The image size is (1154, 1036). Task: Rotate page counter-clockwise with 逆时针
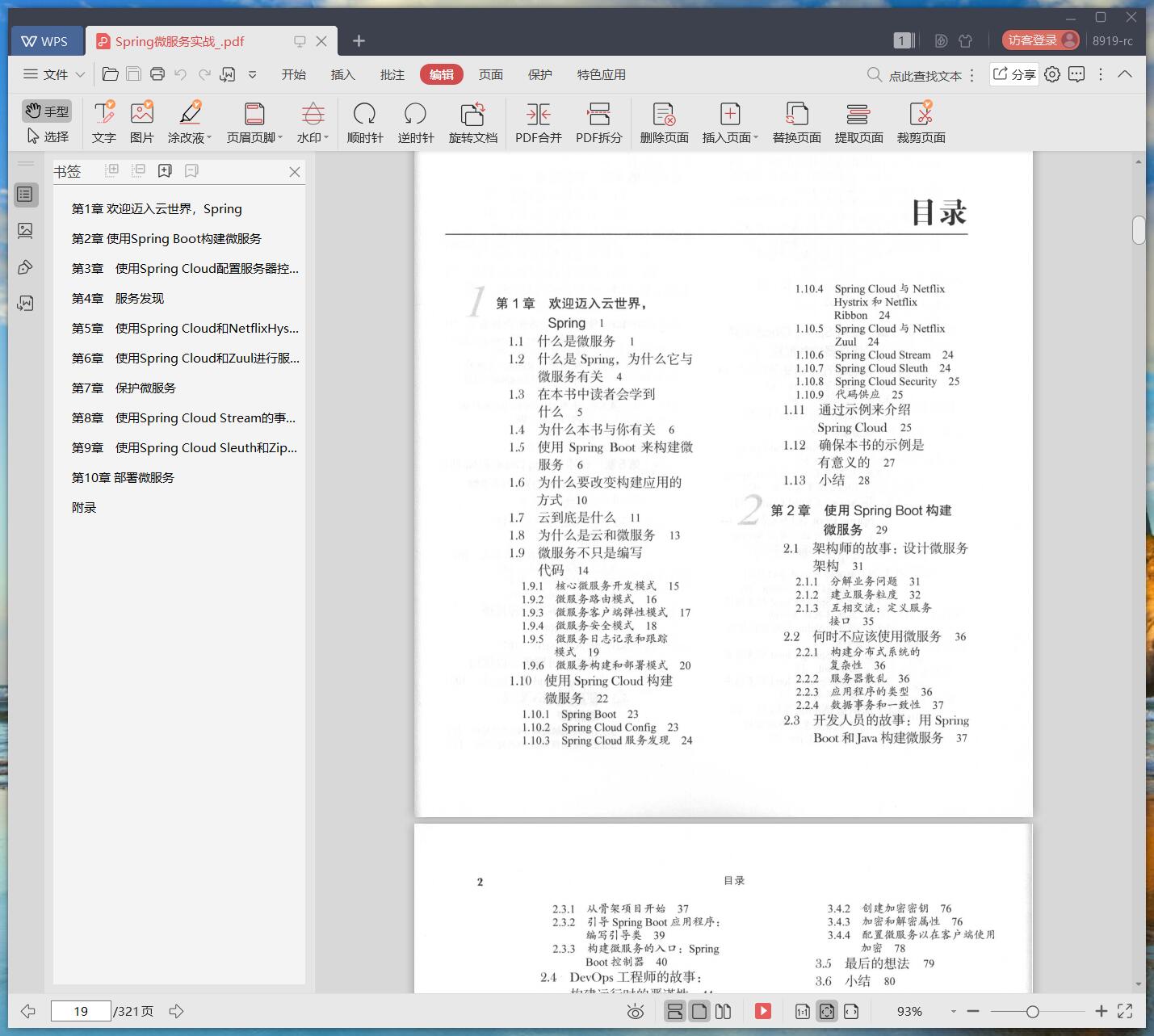416,122
